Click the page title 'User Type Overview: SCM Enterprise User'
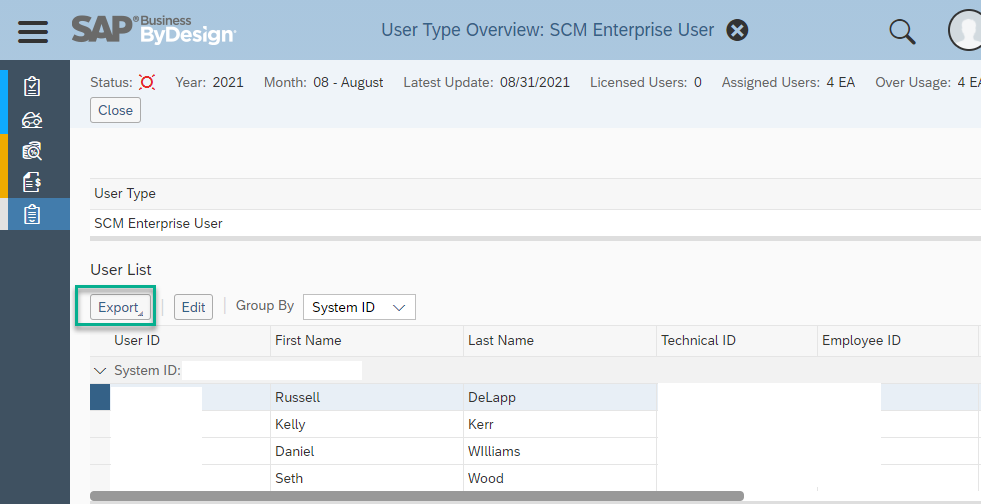981x504 pixels. pos(547,30)
